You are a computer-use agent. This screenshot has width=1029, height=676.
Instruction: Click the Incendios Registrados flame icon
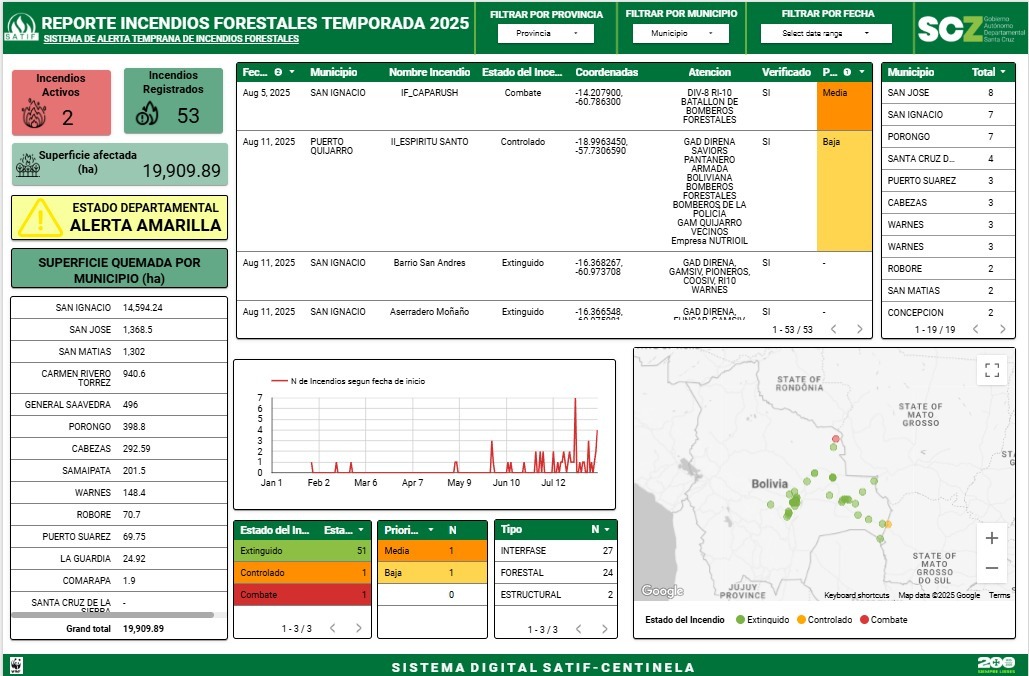(147, 114)
